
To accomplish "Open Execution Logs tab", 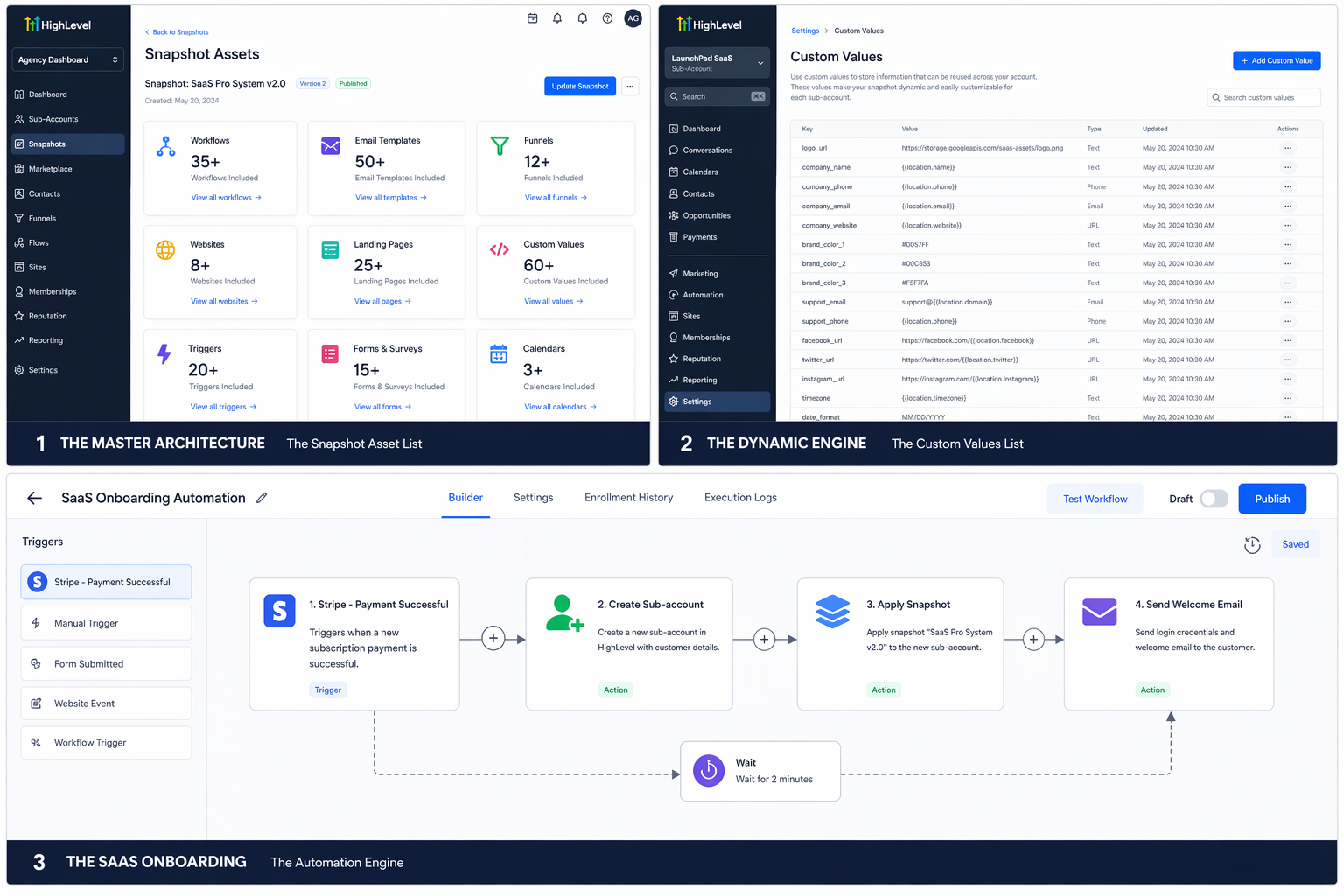I will tap(740, 498).
